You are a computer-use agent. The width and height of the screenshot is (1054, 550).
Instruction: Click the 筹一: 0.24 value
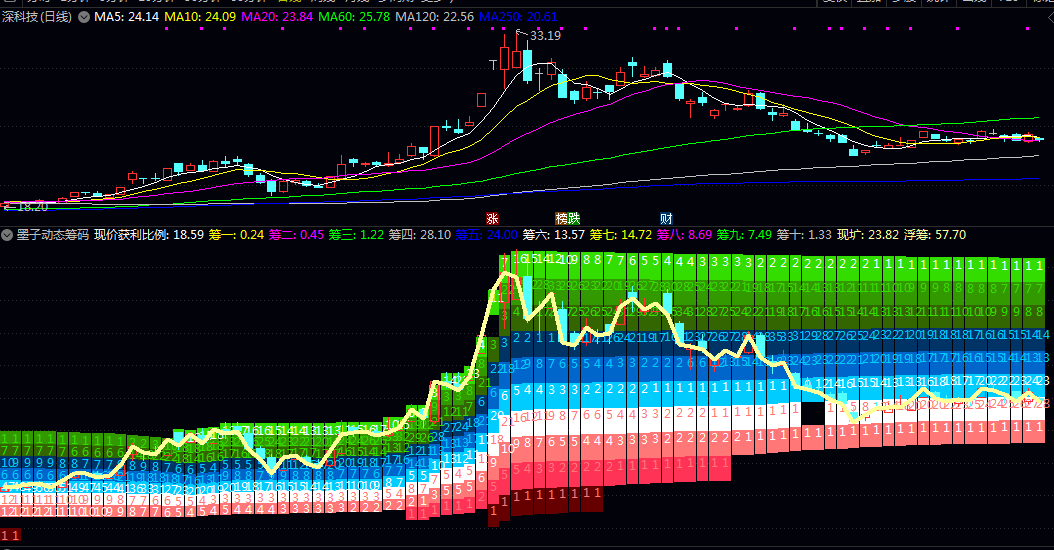click(236, 235)
